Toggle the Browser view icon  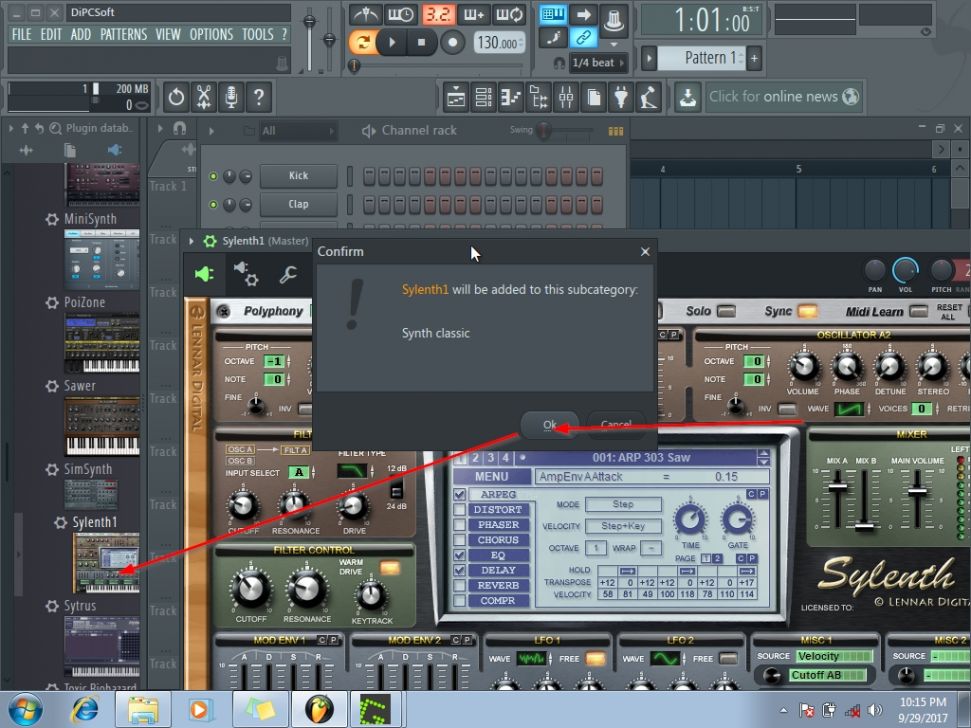pyautogui.click(x=538, y=97)
